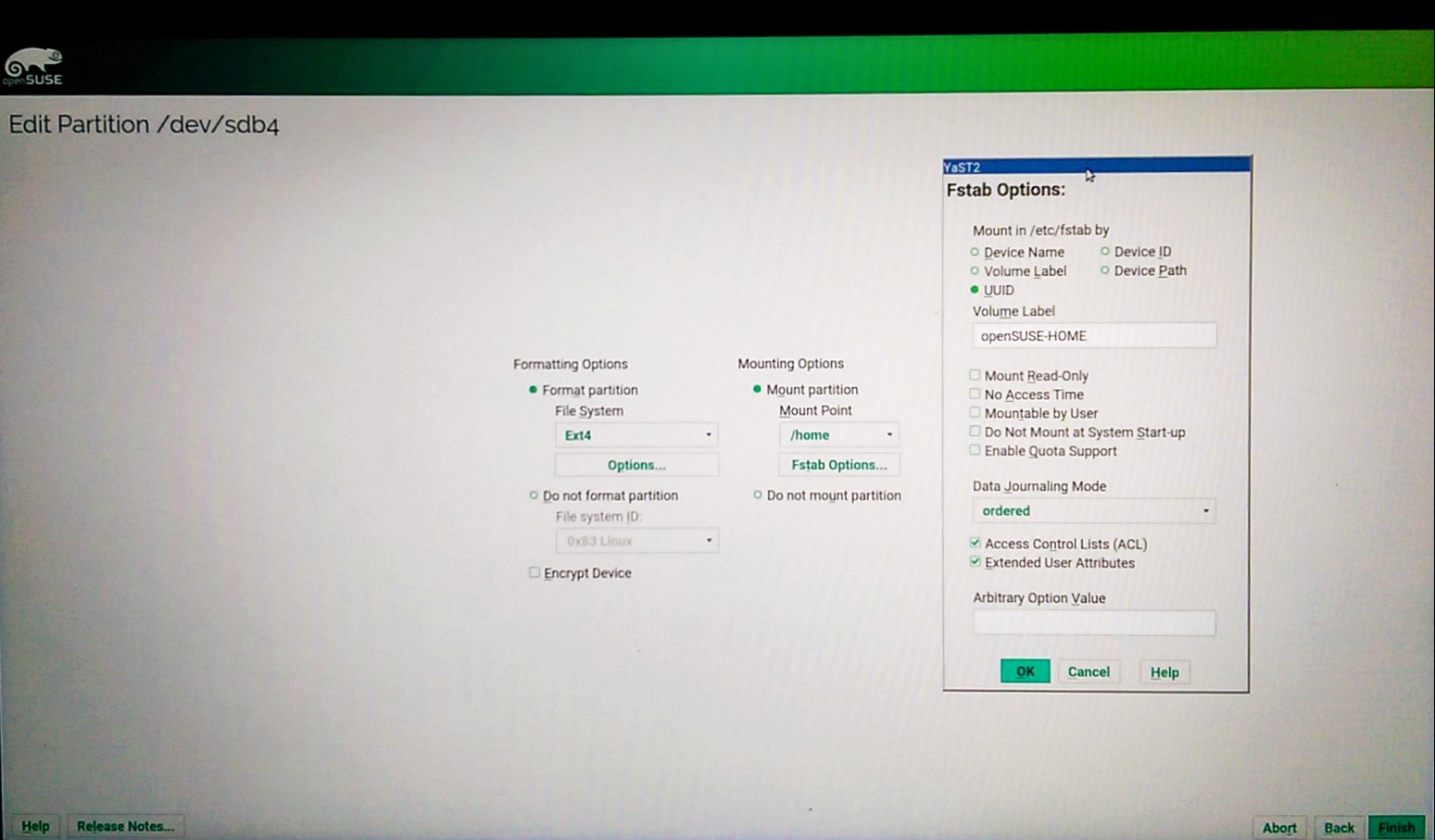Click the 'Formatting Options' section label
1435x840 pixels.
pos(571,364)
